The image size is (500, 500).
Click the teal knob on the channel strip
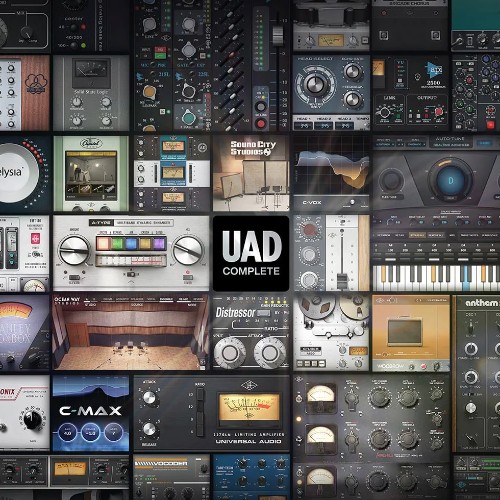(x=188, y=117)
